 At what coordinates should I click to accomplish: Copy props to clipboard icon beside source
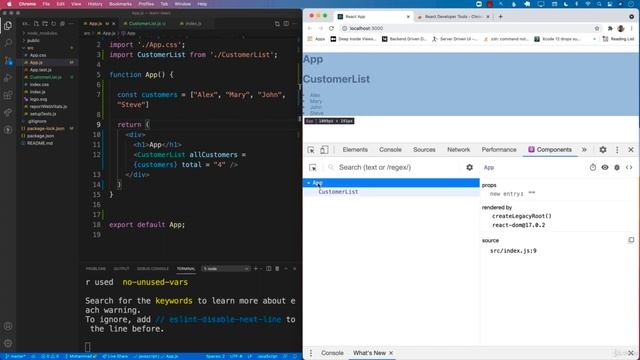(631, 240)
